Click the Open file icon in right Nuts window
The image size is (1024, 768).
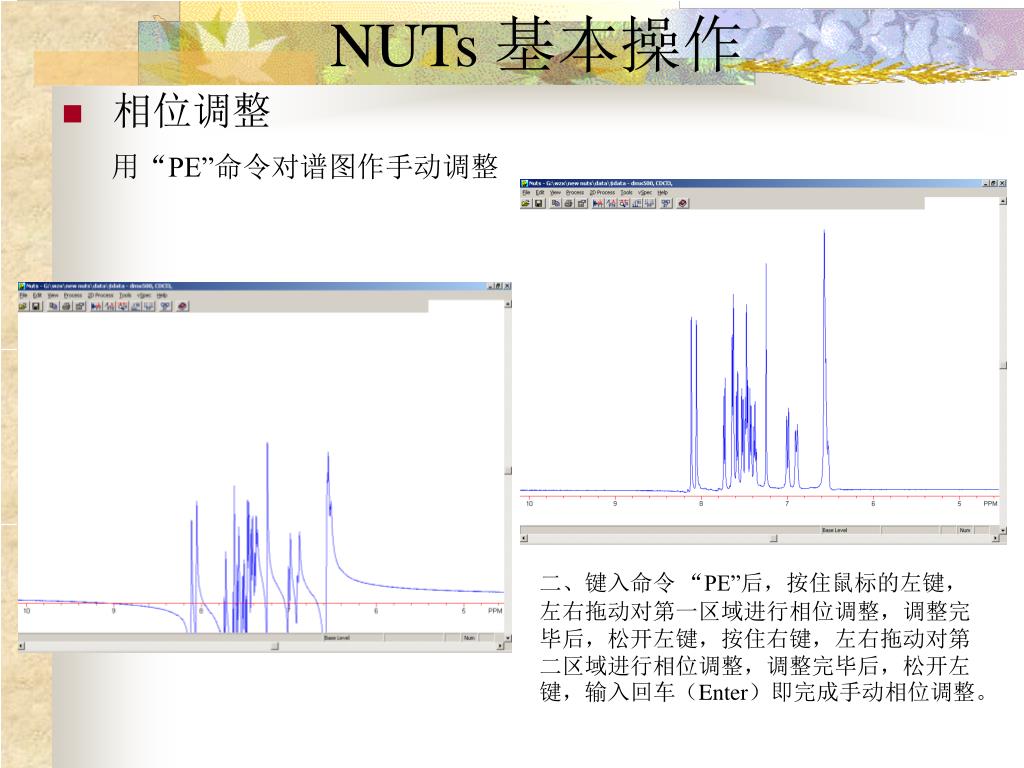tap(526, 203)
